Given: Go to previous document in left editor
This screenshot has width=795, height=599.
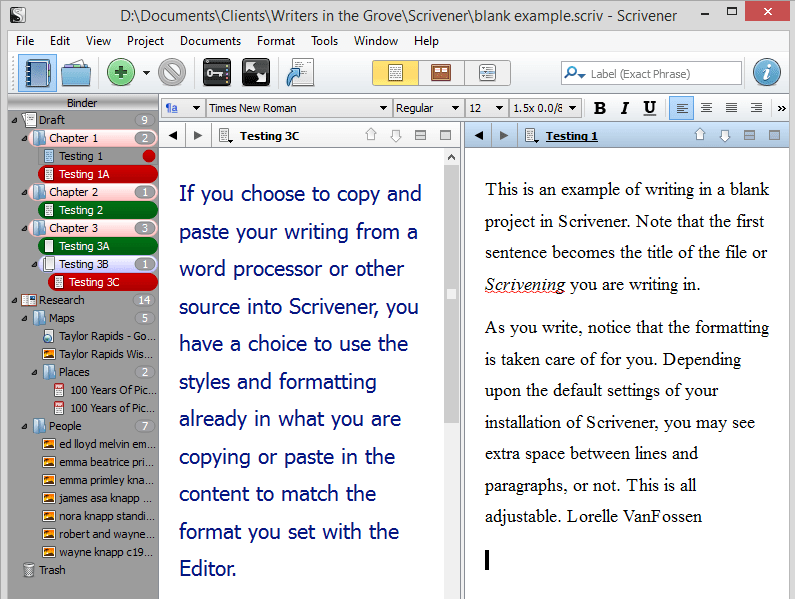Looking at the screenshot, I should click(371, 135).
